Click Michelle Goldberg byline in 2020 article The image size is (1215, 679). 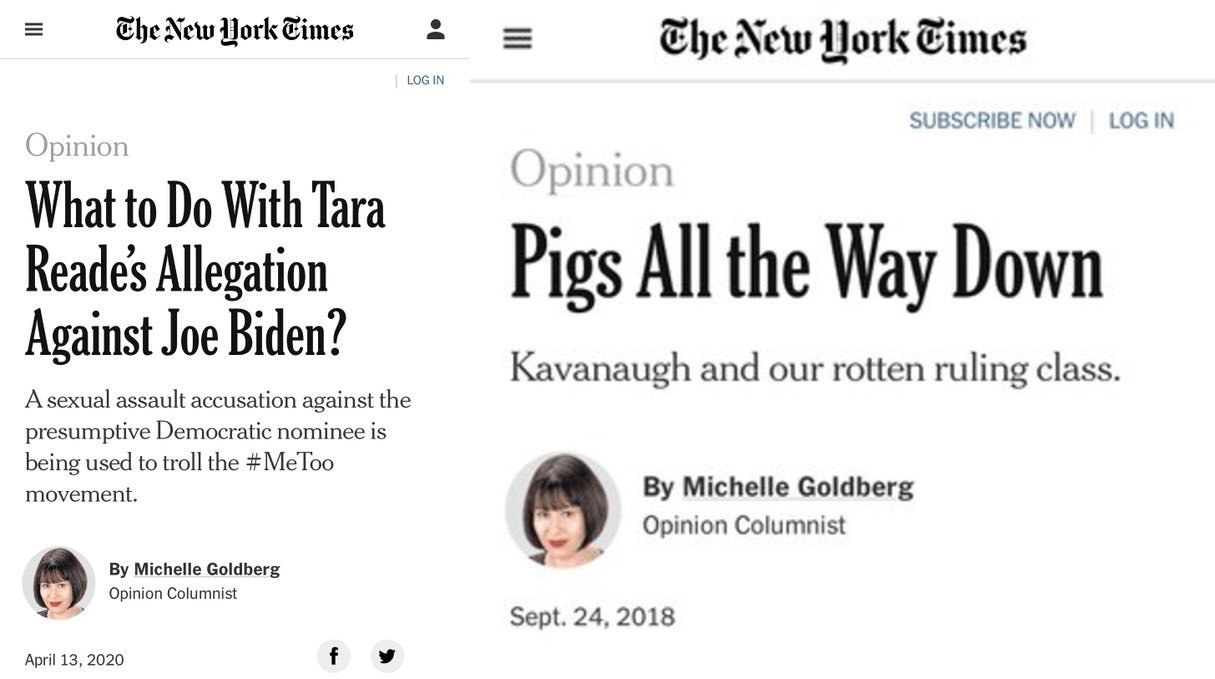pos(207,569)
